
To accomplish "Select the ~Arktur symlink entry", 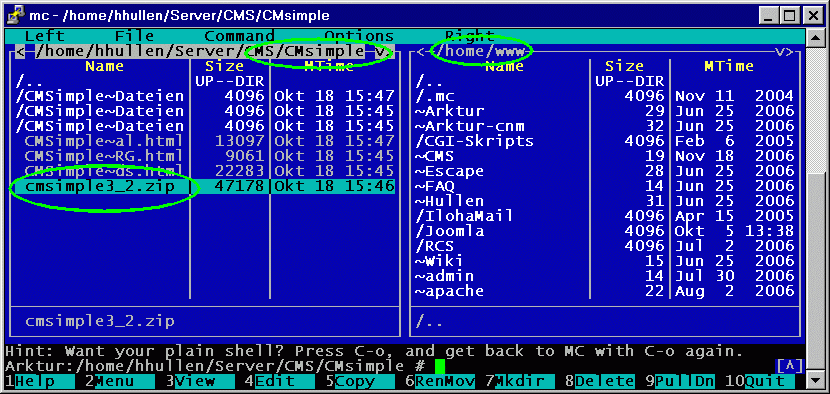I will click(x=605, y=111).
